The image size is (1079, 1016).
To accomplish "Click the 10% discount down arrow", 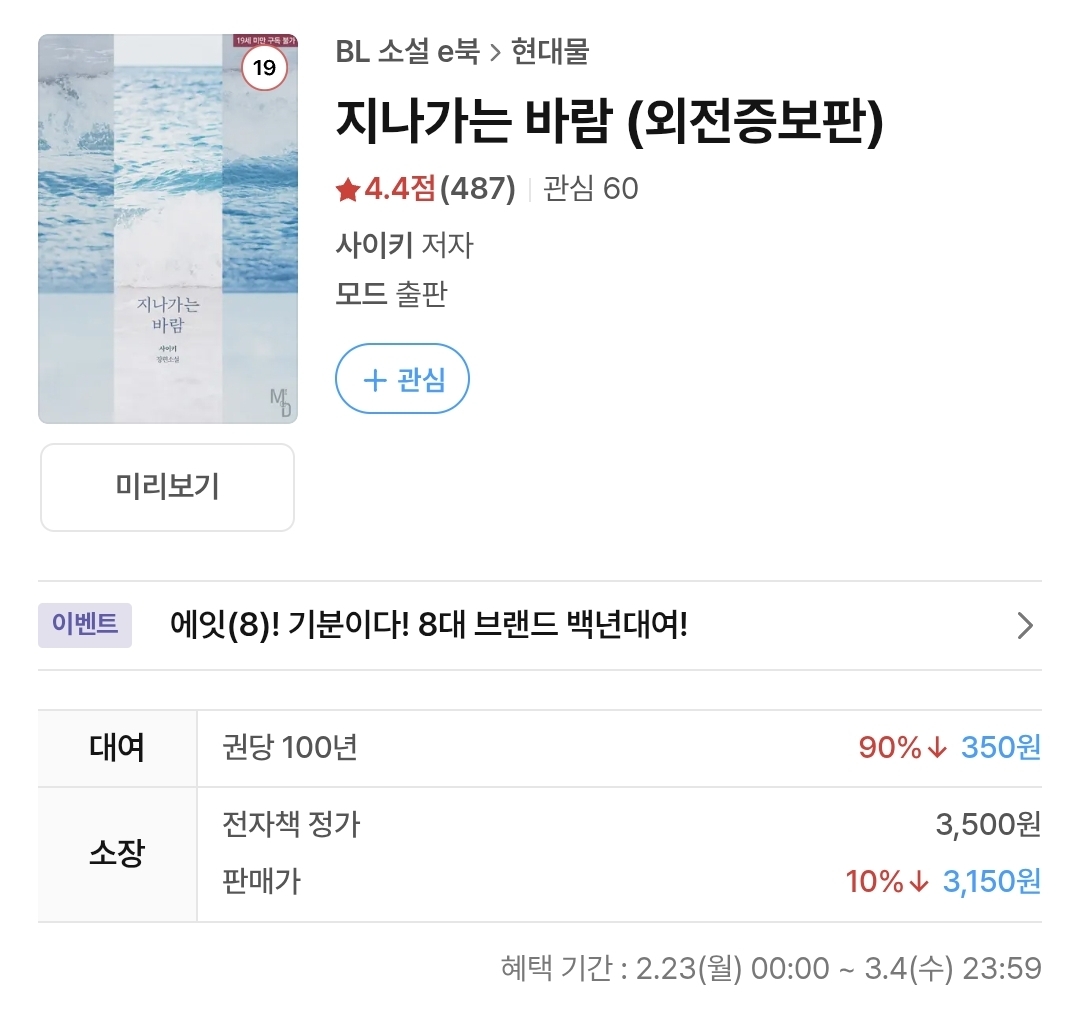I will (919, 882).
